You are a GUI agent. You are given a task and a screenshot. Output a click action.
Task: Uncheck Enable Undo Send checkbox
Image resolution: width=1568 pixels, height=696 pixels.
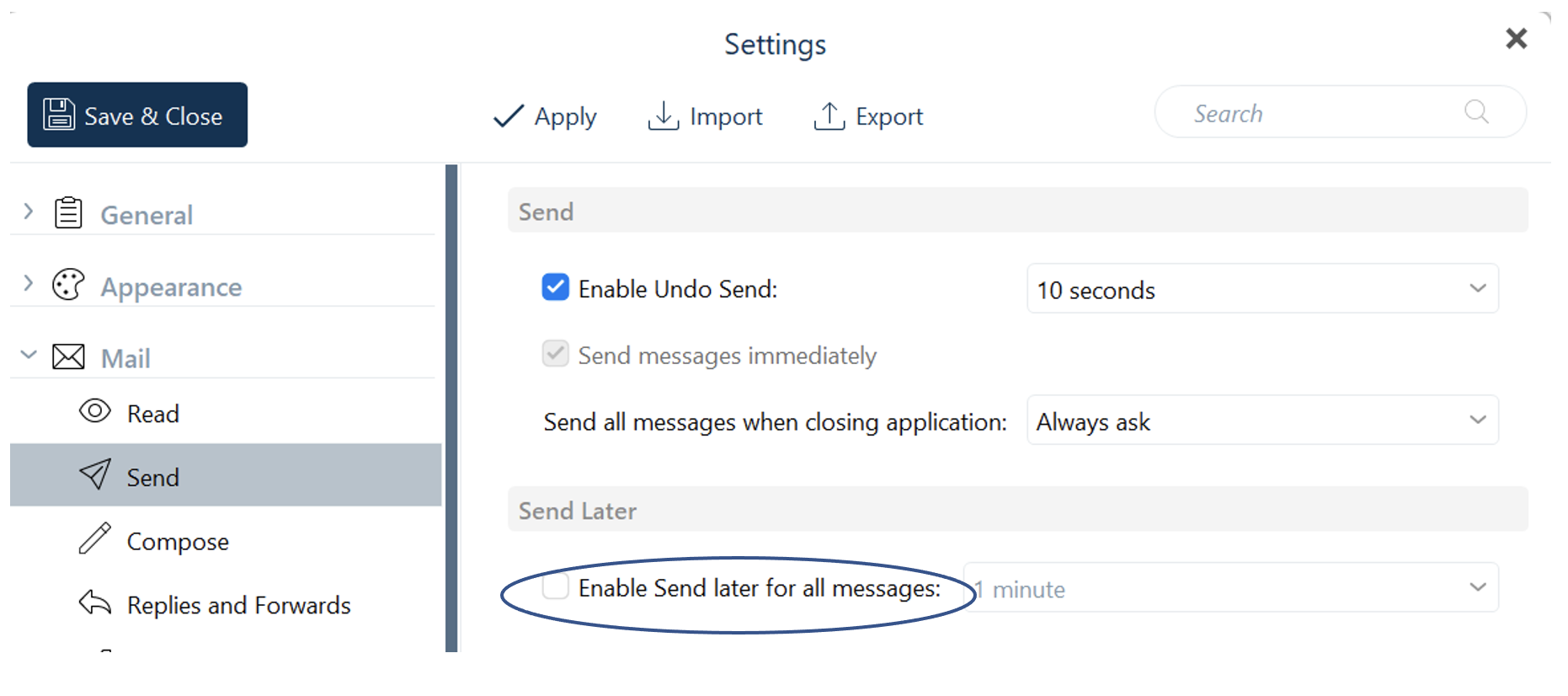click(556, 287)
